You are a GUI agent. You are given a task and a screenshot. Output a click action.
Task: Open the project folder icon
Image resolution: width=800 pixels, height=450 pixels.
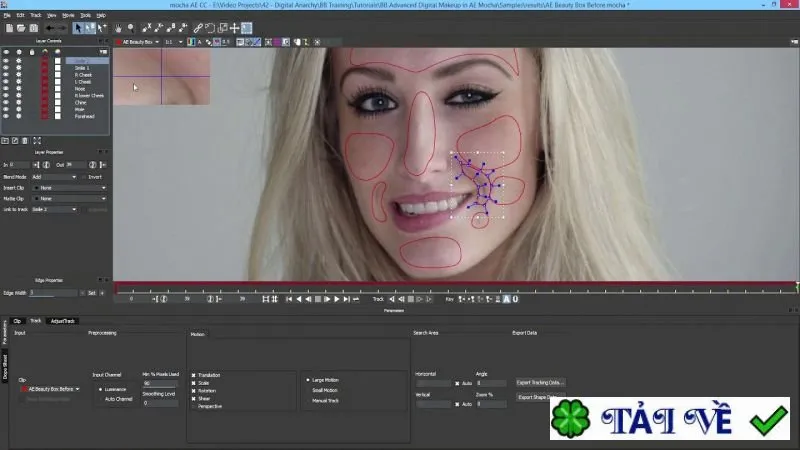(x=21, y=28)
